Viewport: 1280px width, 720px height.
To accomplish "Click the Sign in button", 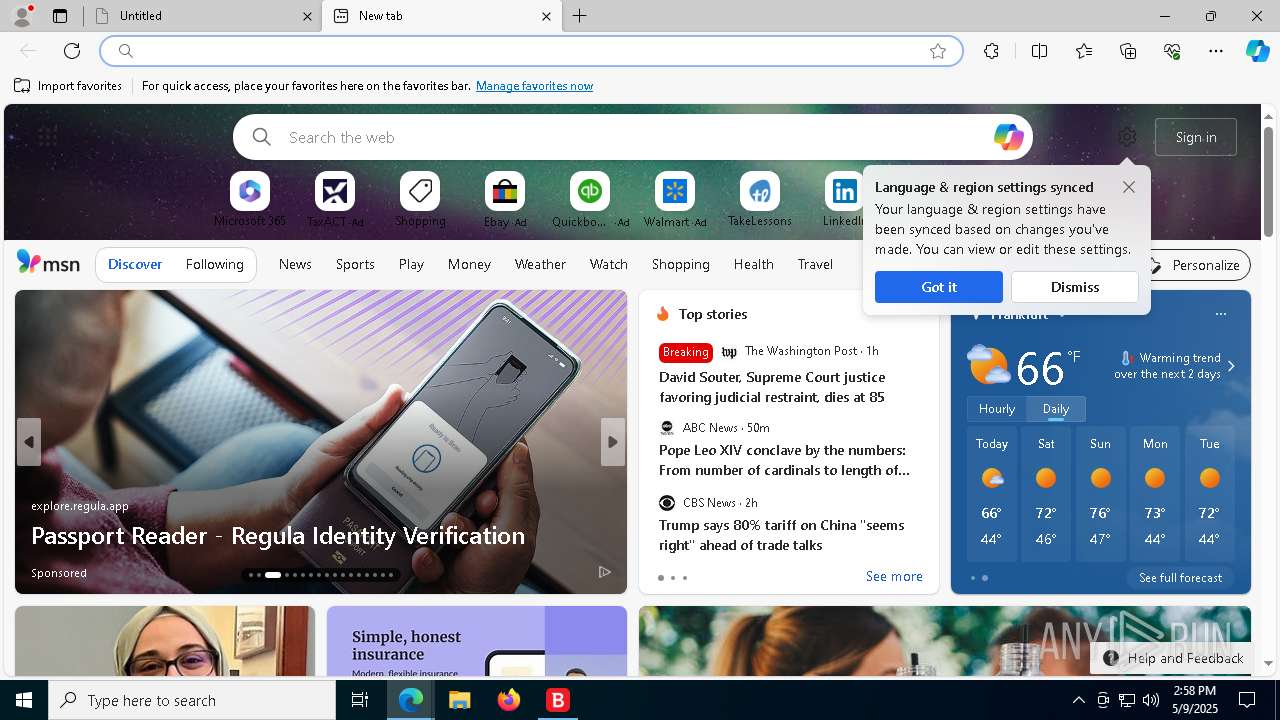I will pos(1196,137).
